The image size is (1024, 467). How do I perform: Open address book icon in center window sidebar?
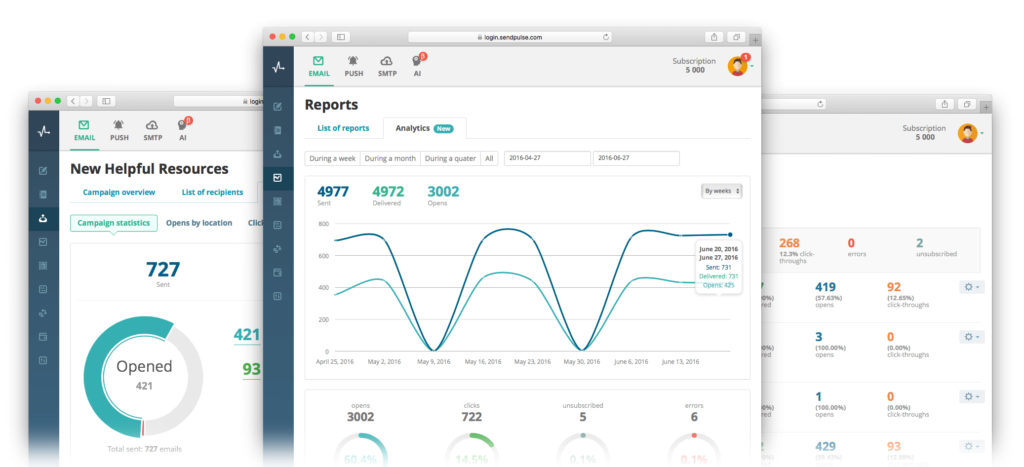(x=278, y=130)
